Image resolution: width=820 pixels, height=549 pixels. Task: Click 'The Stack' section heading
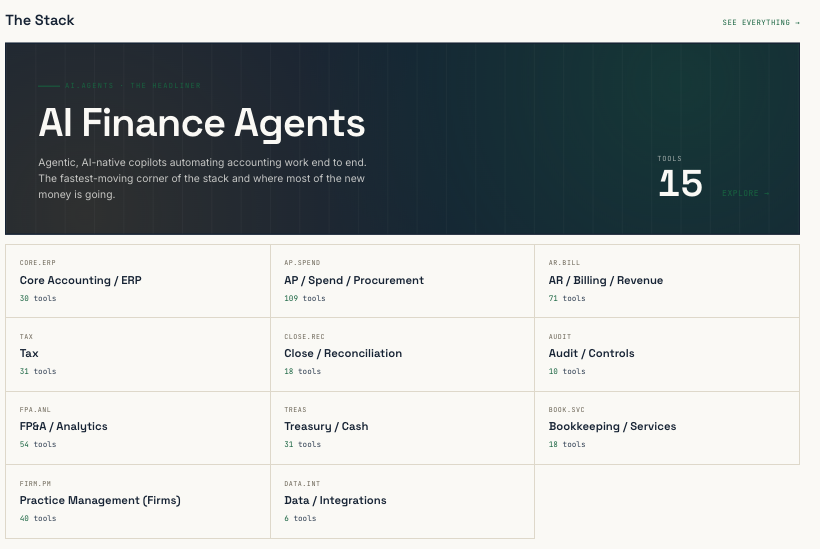(x=40, y=20)
